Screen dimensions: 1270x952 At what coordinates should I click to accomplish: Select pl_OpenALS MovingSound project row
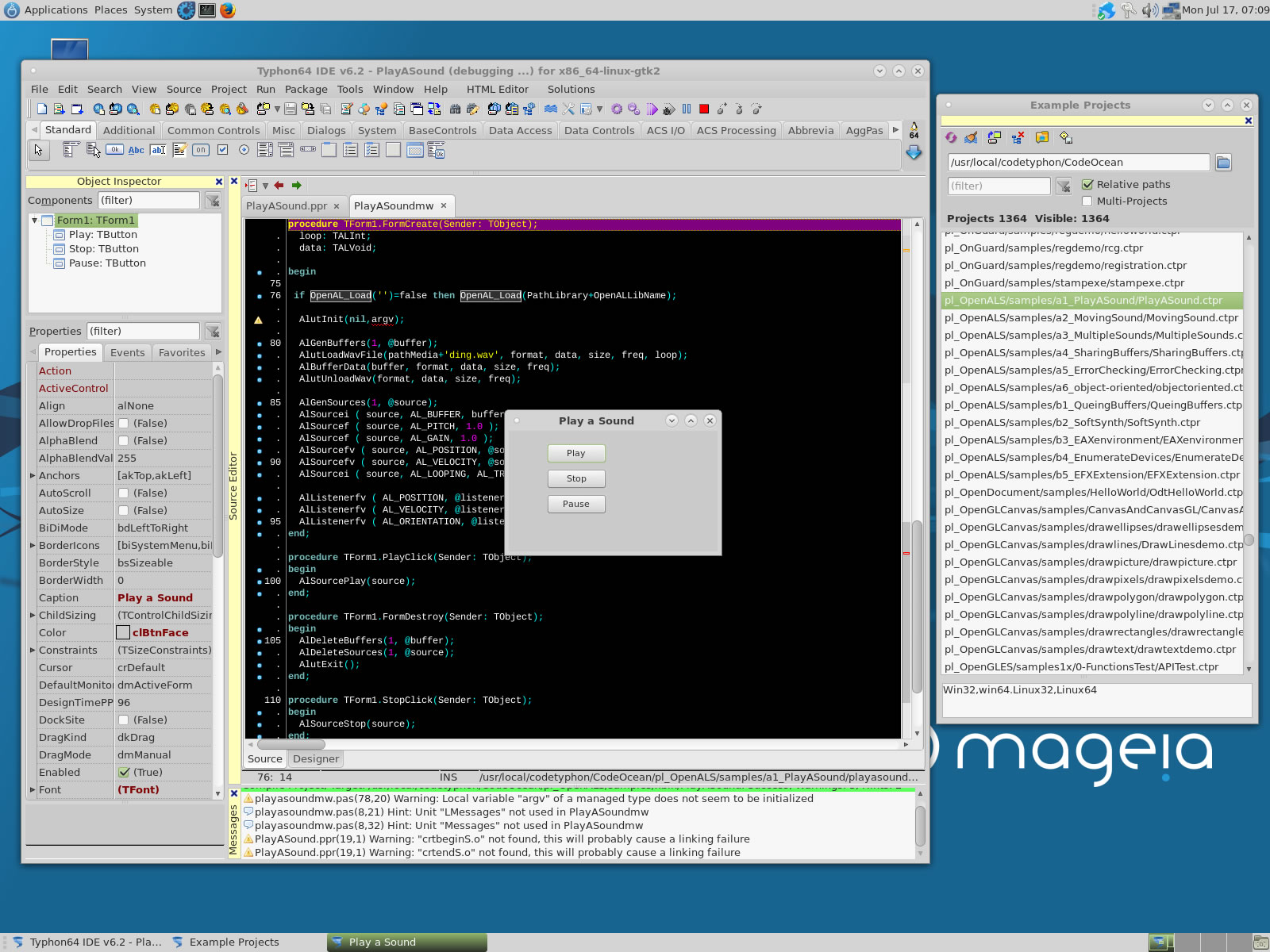click(x=1091, y=318)
